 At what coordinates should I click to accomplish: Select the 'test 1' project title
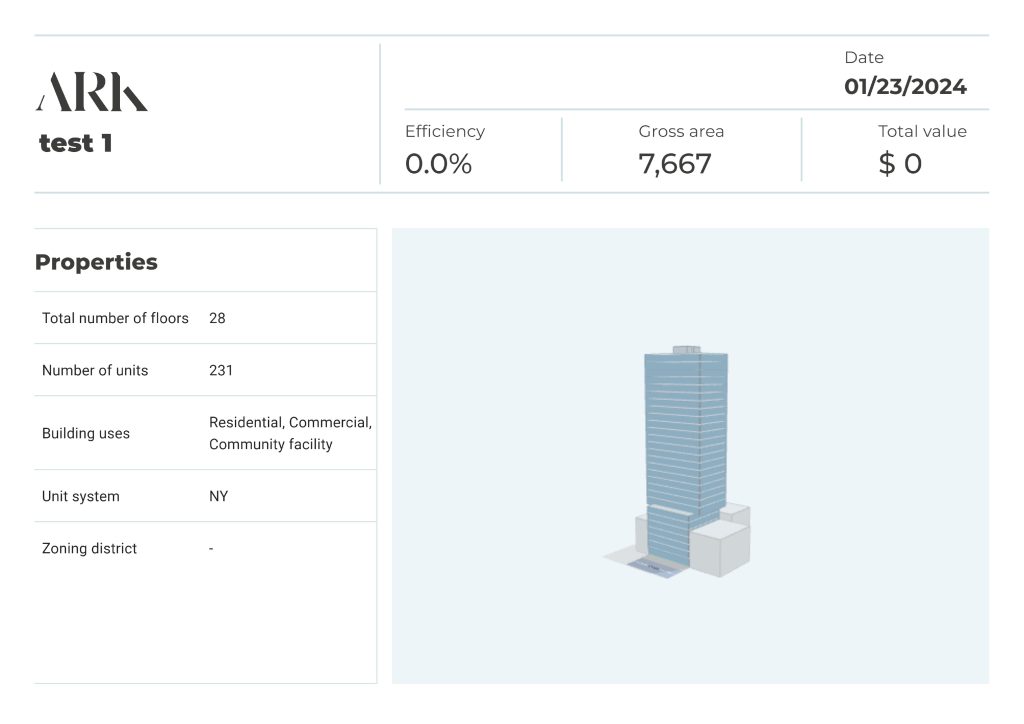(76, 143)
